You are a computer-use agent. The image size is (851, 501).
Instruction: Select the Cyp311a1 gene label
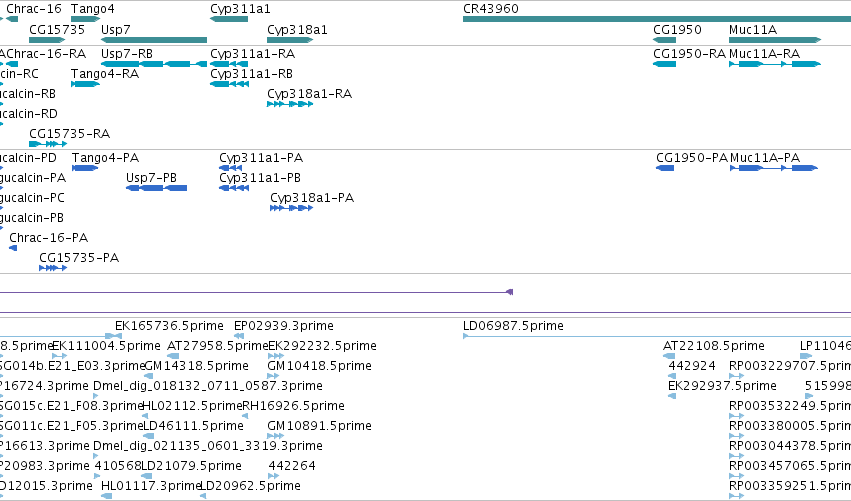coord(240,9)
